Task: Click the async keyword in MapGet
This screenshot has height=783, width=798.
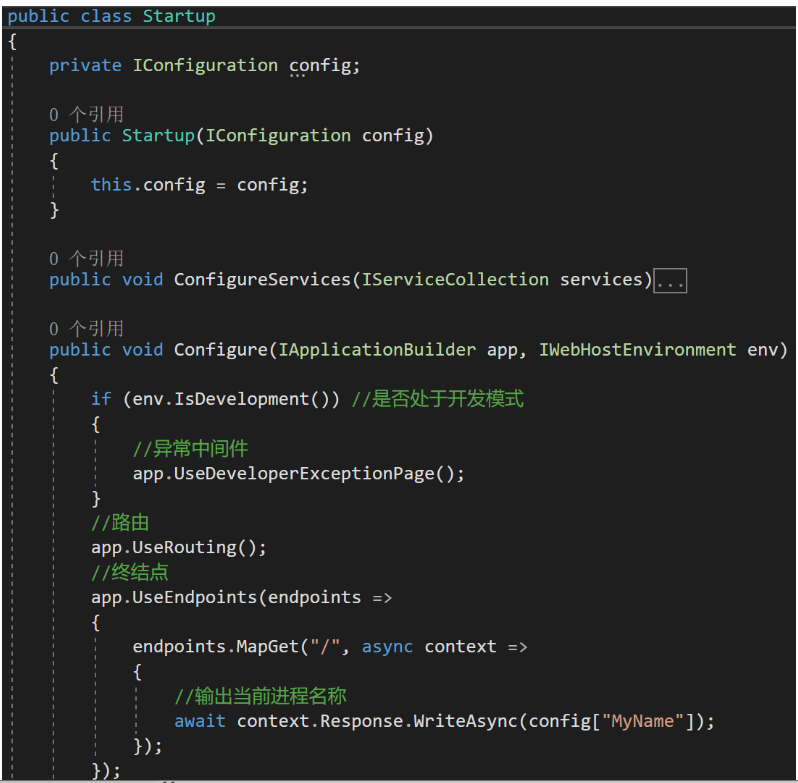Action: (x=387, y=647)
